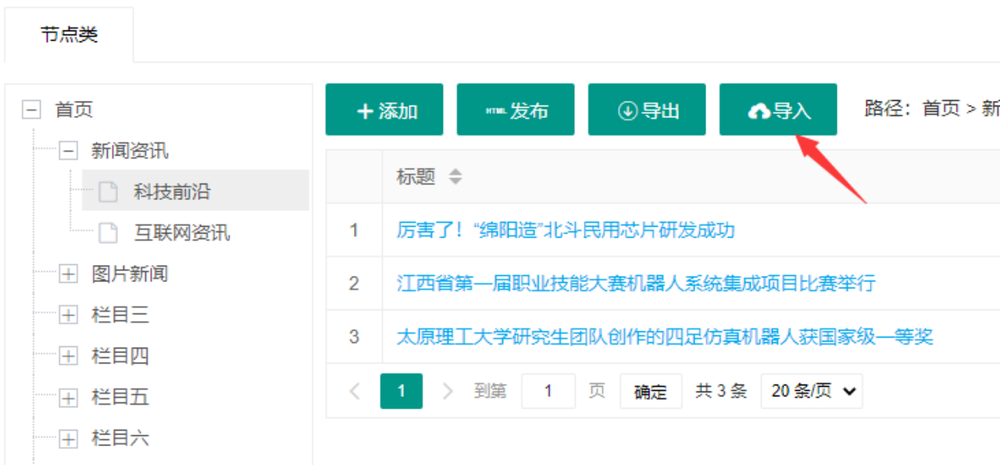Open the 绵阳造北斗民用芯片 article link
The image size is (1000, 465).
(x=565, y=230)
